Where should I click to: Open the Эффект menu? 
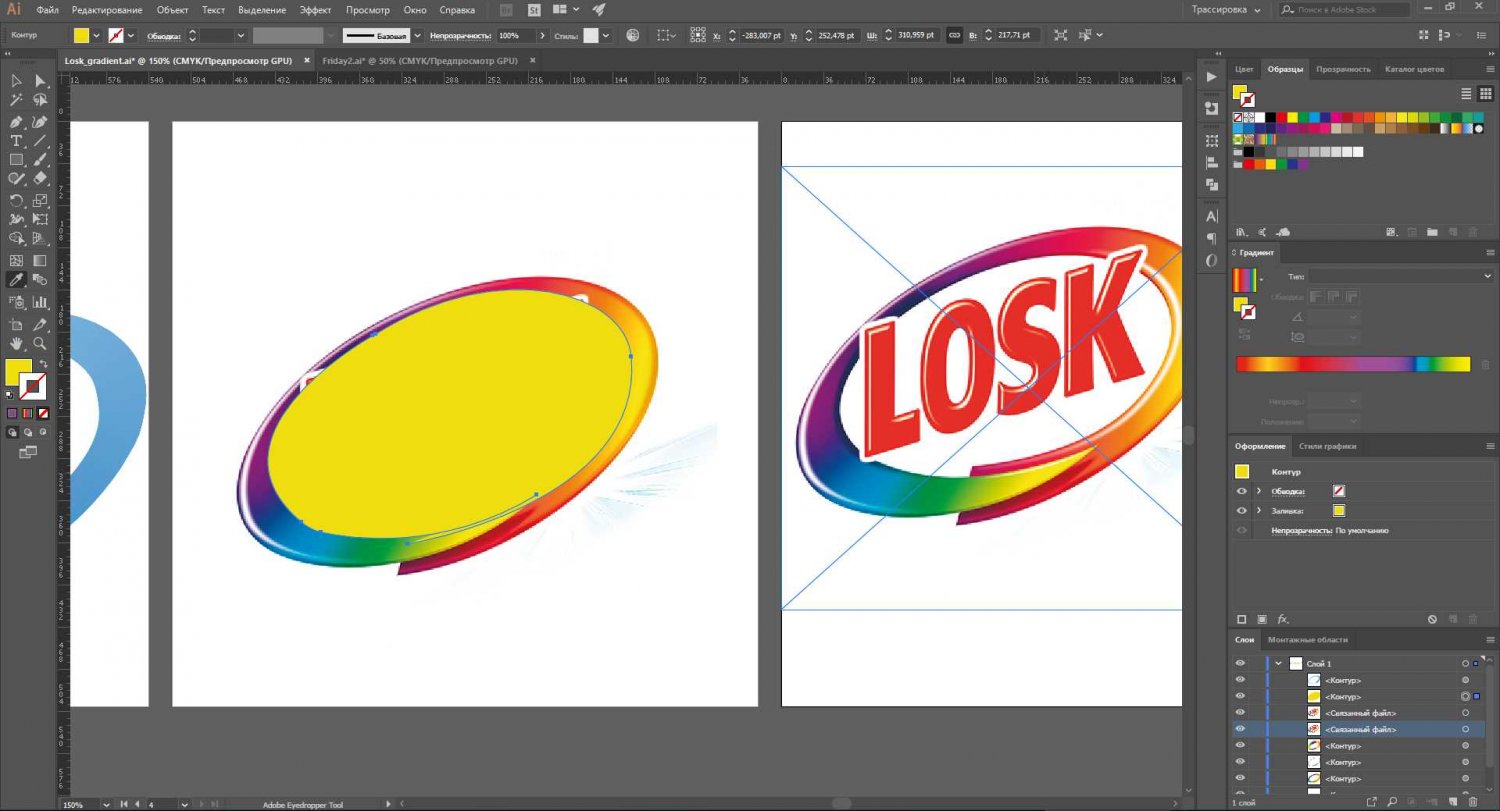[315, 9]
